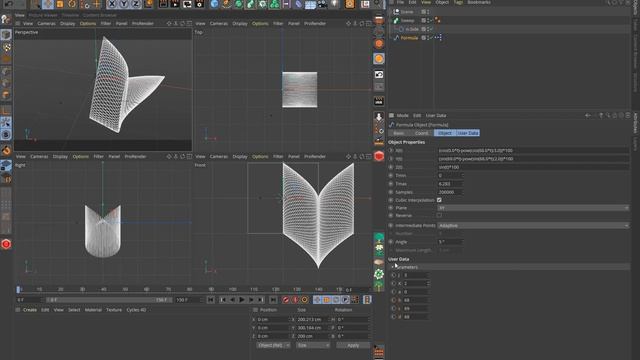The height and width of the screenshot is (360, 640).
Task: Open the Cycles 4D menu in Material Manager
Action: coord(136,310)
